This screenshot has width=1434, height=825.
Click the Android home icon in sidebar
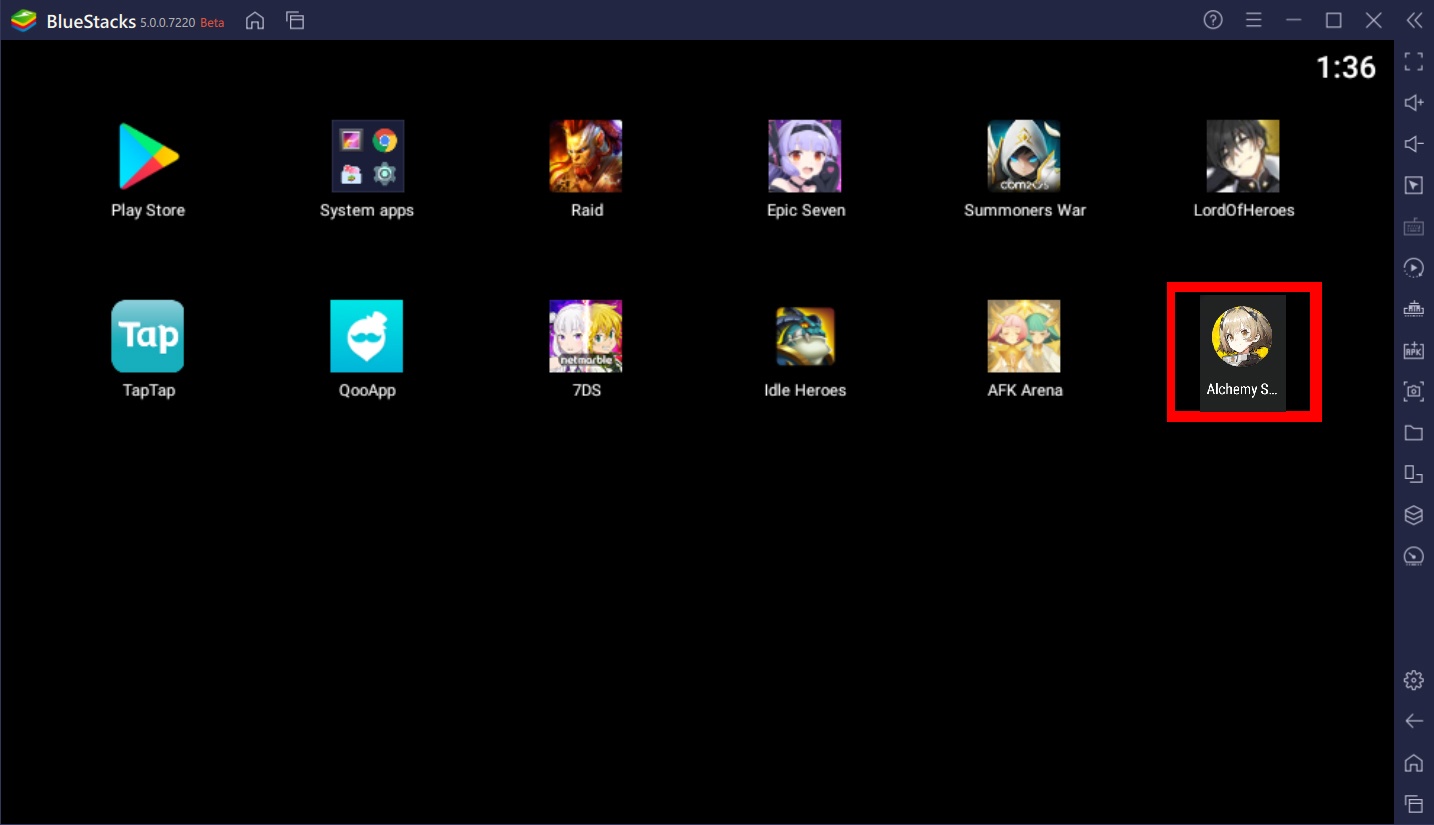(x=1413, y=763)
